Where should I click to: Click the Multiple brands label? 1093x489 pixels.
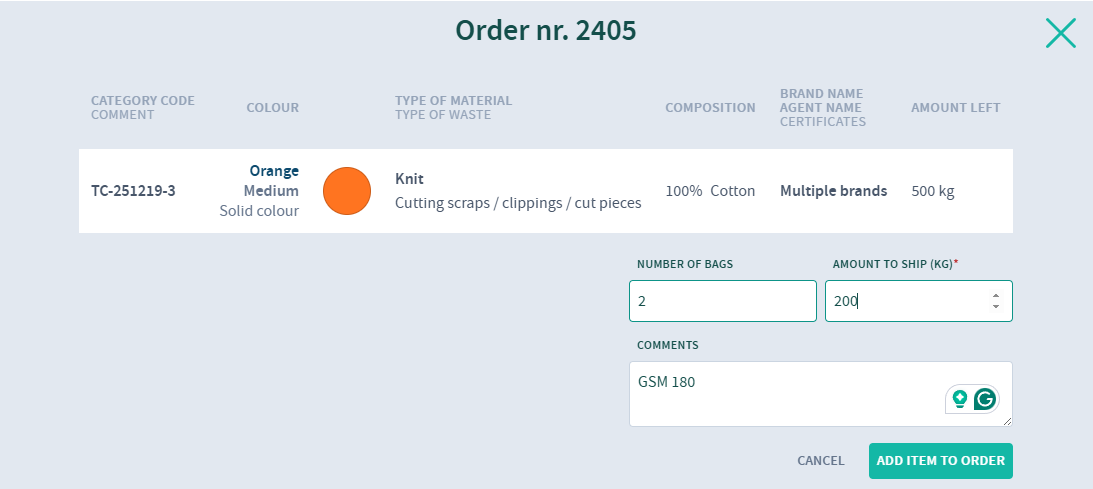point(833,191)
